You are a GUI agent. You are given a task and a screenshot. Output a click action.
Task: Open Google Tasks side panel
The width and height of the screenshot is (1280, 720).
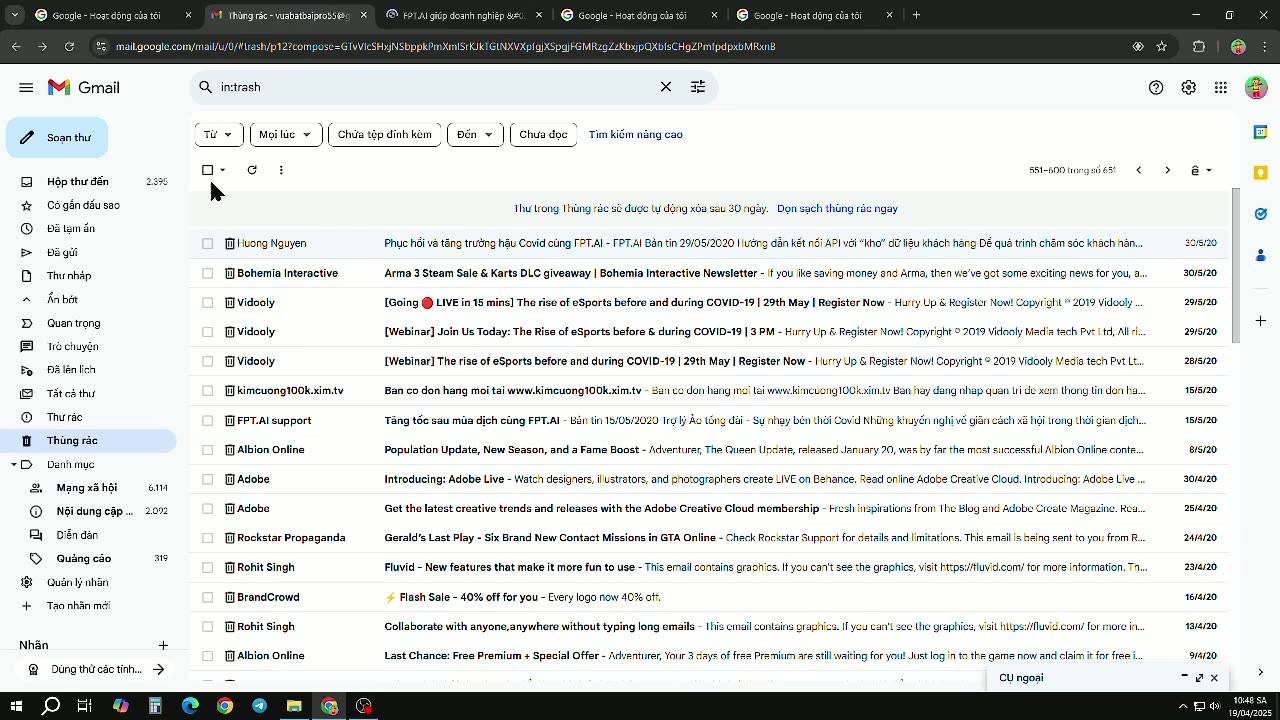pyautogui.click(x=1261, y=214)
